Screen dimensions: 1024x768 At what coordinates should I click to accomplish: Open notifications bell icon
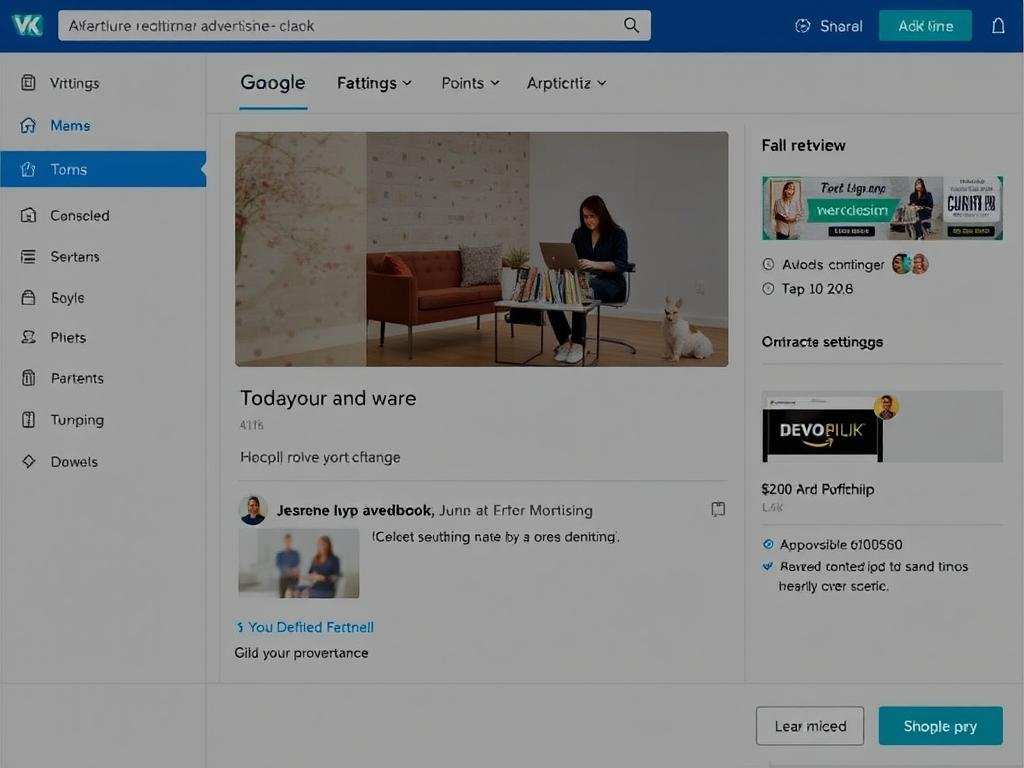[x=997, y=26]
